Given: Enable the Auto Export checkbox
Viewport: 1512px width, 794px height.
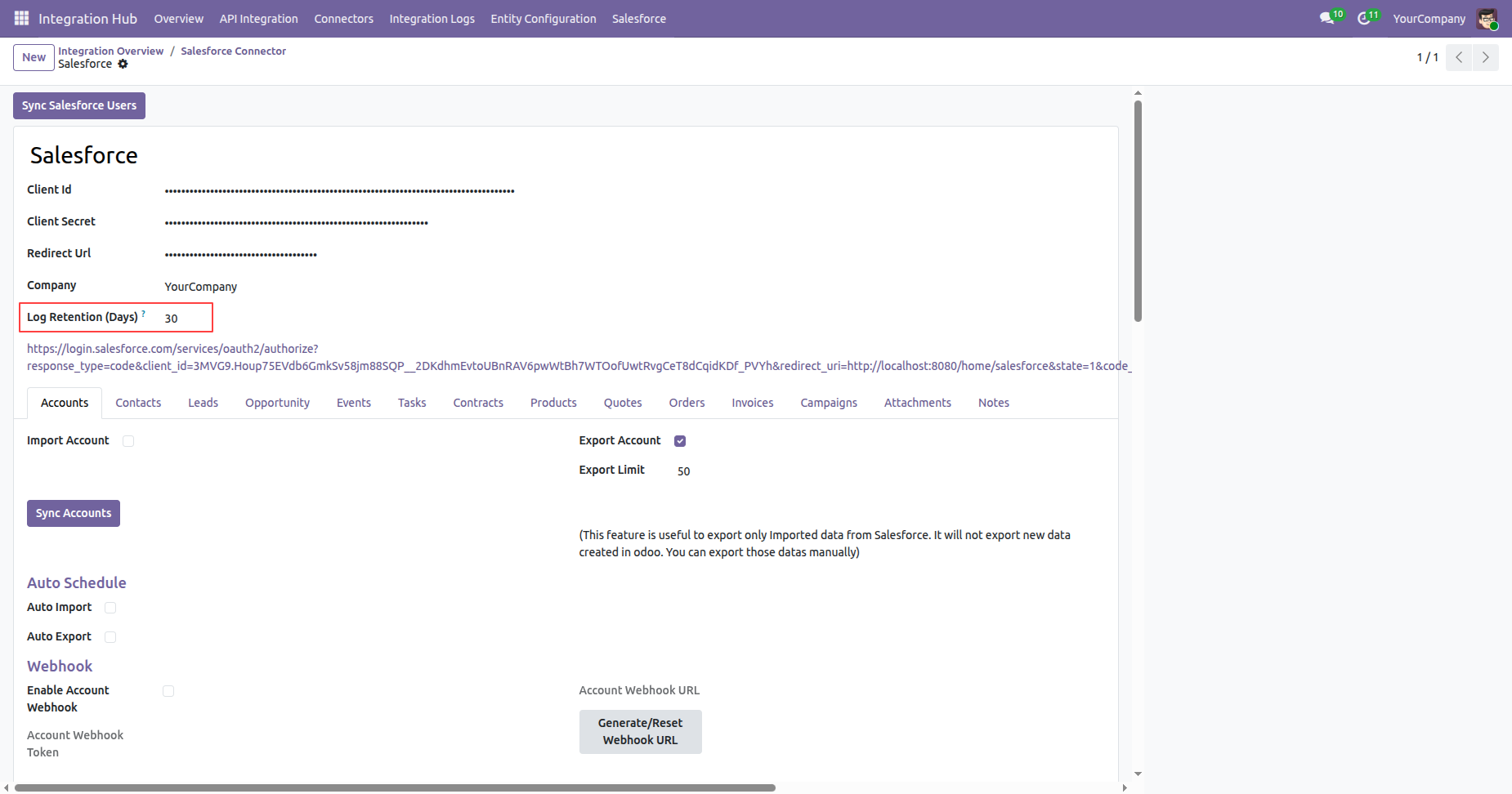Looking at the screenshot, I should click(110, 637).
